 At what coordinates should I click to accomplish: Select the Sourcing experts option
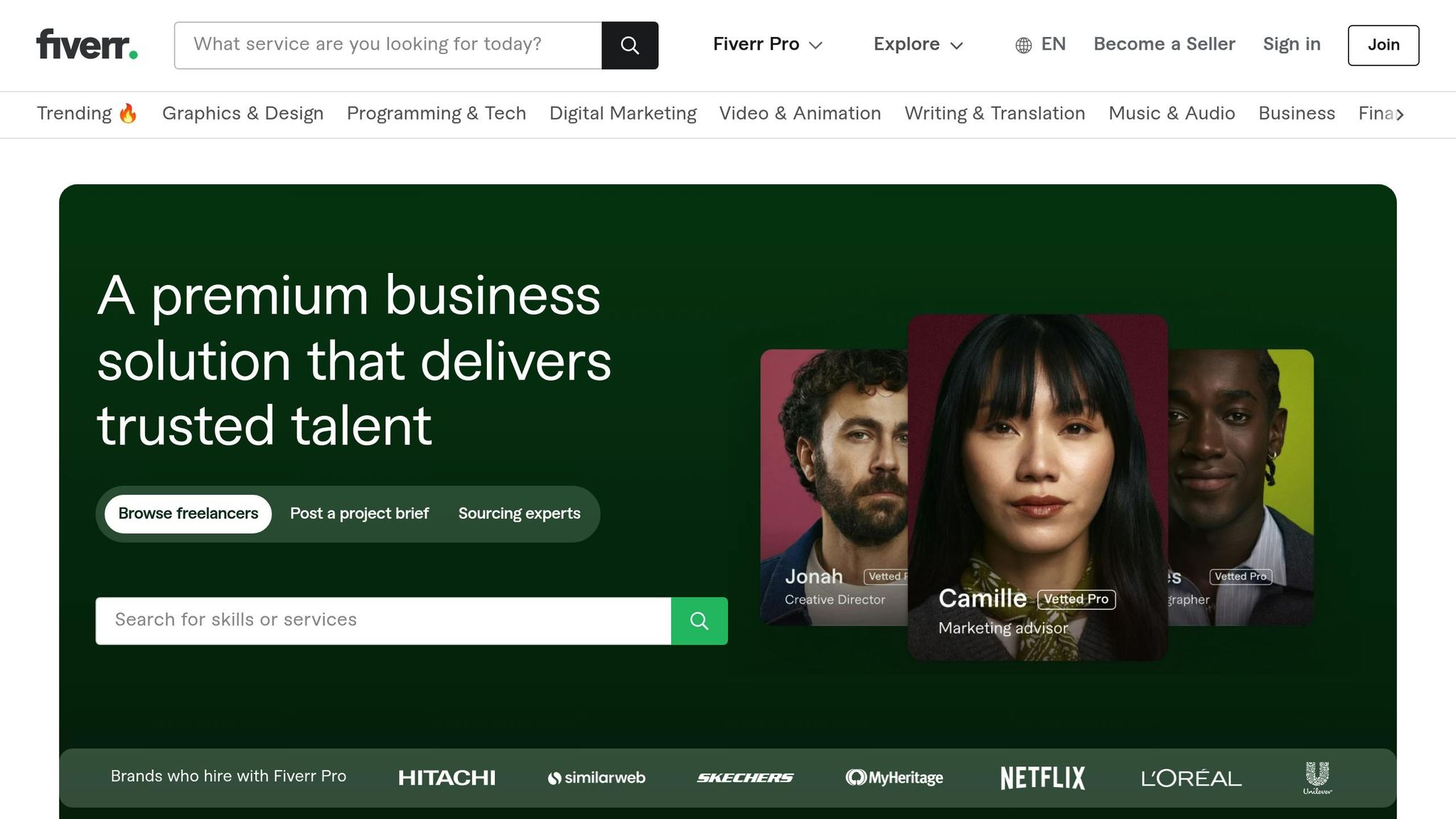click(520, 513)
